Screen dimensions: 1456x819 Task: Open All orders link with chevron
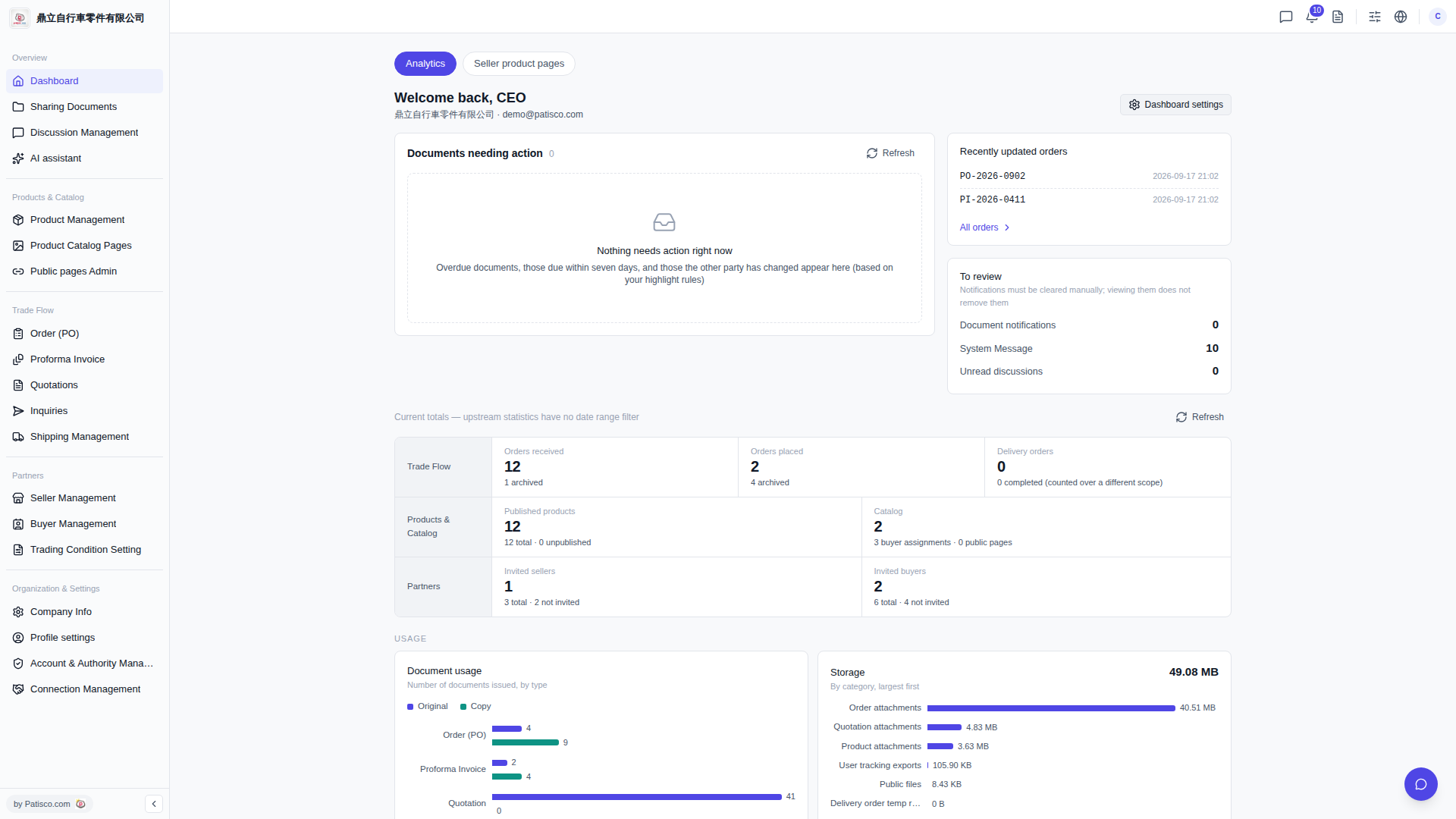(x=984, y=227)
